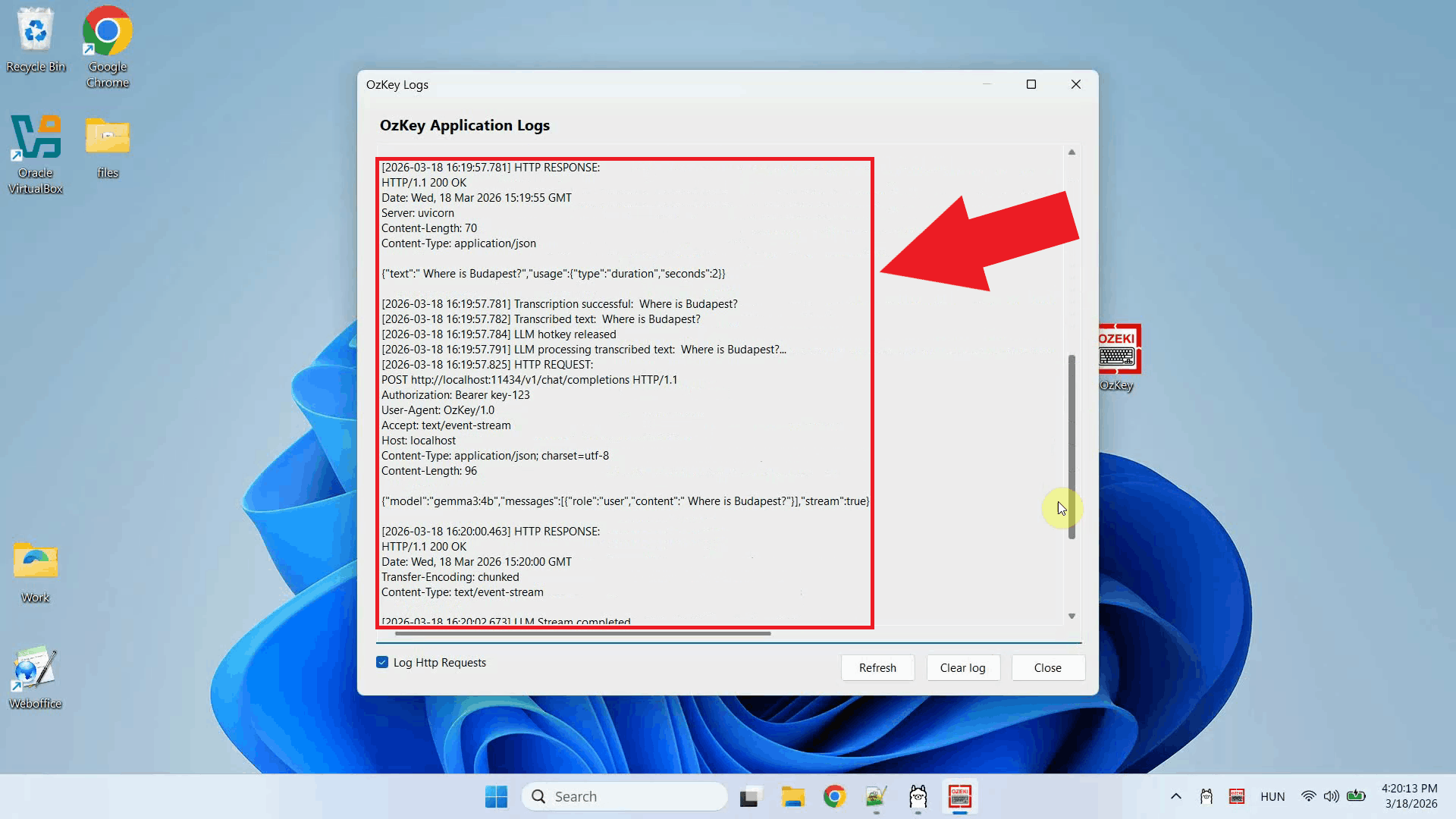Uncheck Log Http Requests checkbox
This screenshot has height=819, width=1456.
pos(382,663)
